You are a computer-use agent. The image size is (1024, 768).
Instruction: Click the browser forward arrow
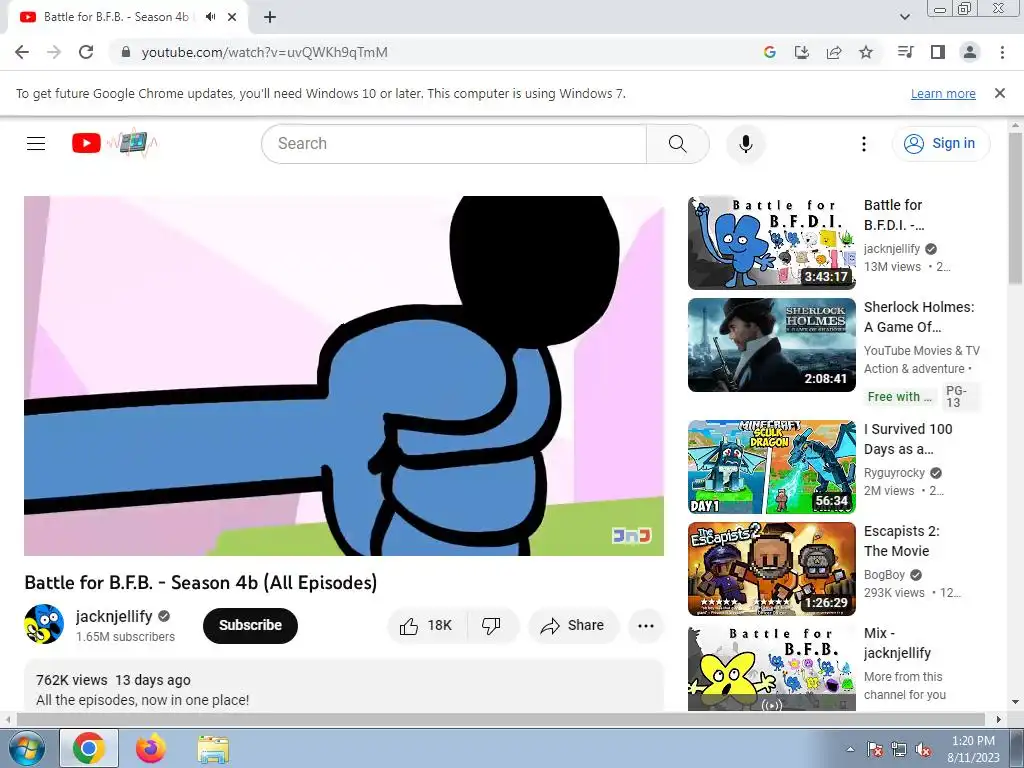coord(54,52)
